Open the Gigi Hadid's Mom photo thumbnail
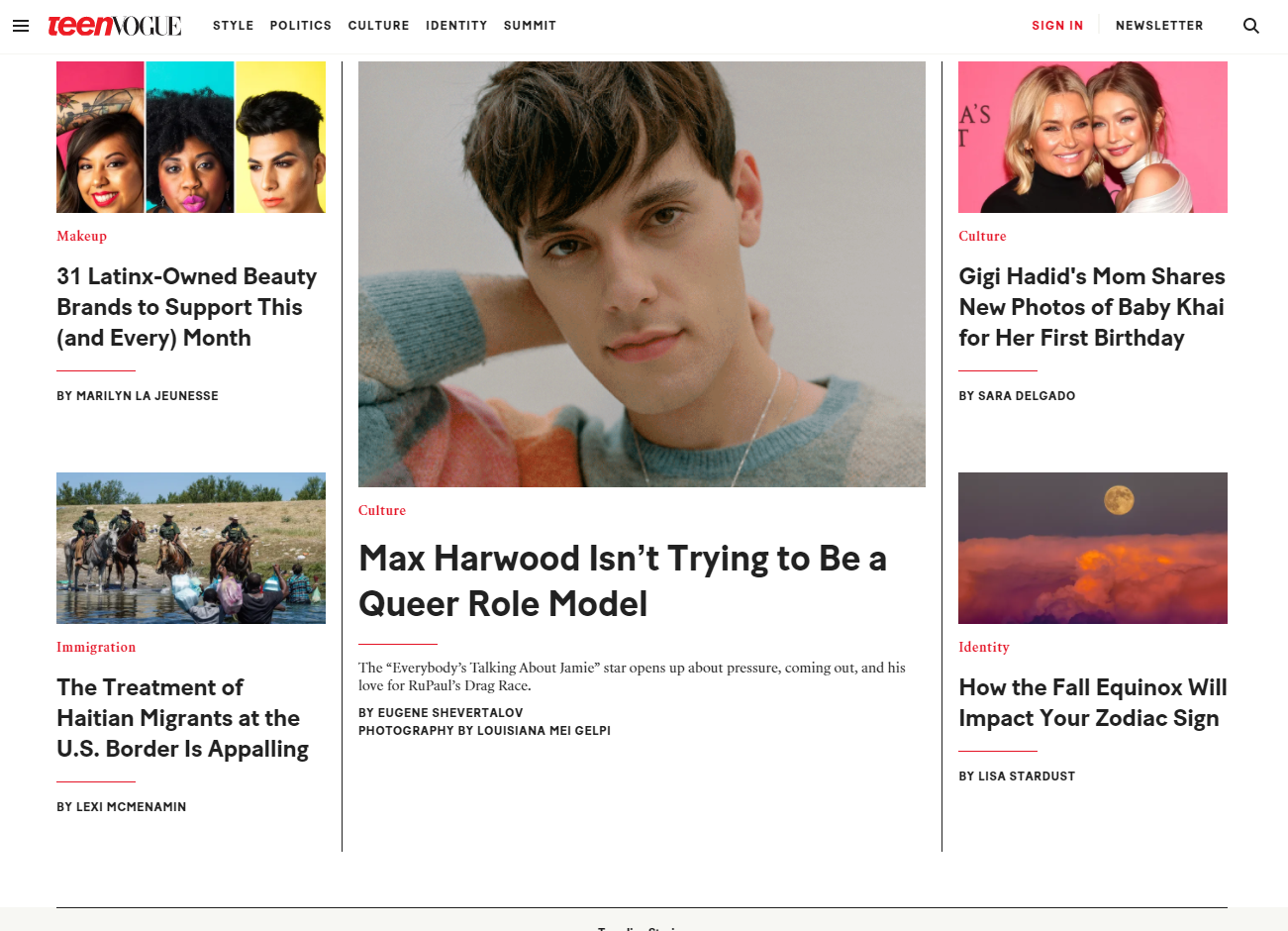The height and width of the screenshot is (931, 1288). 1093,137
